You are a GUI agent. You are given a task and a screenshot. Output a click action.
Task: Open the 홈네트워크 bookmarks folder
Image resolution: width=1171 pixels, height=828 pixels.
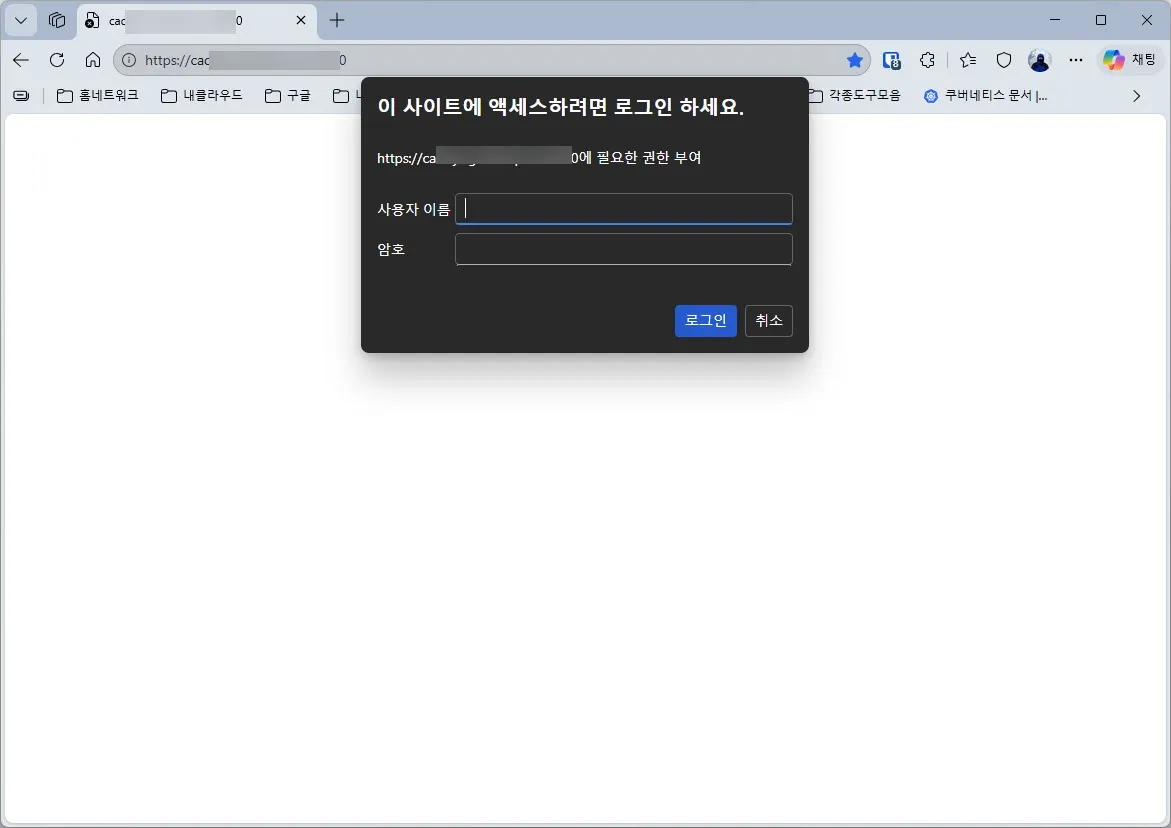pyautogui.click(x=98, y=96)
